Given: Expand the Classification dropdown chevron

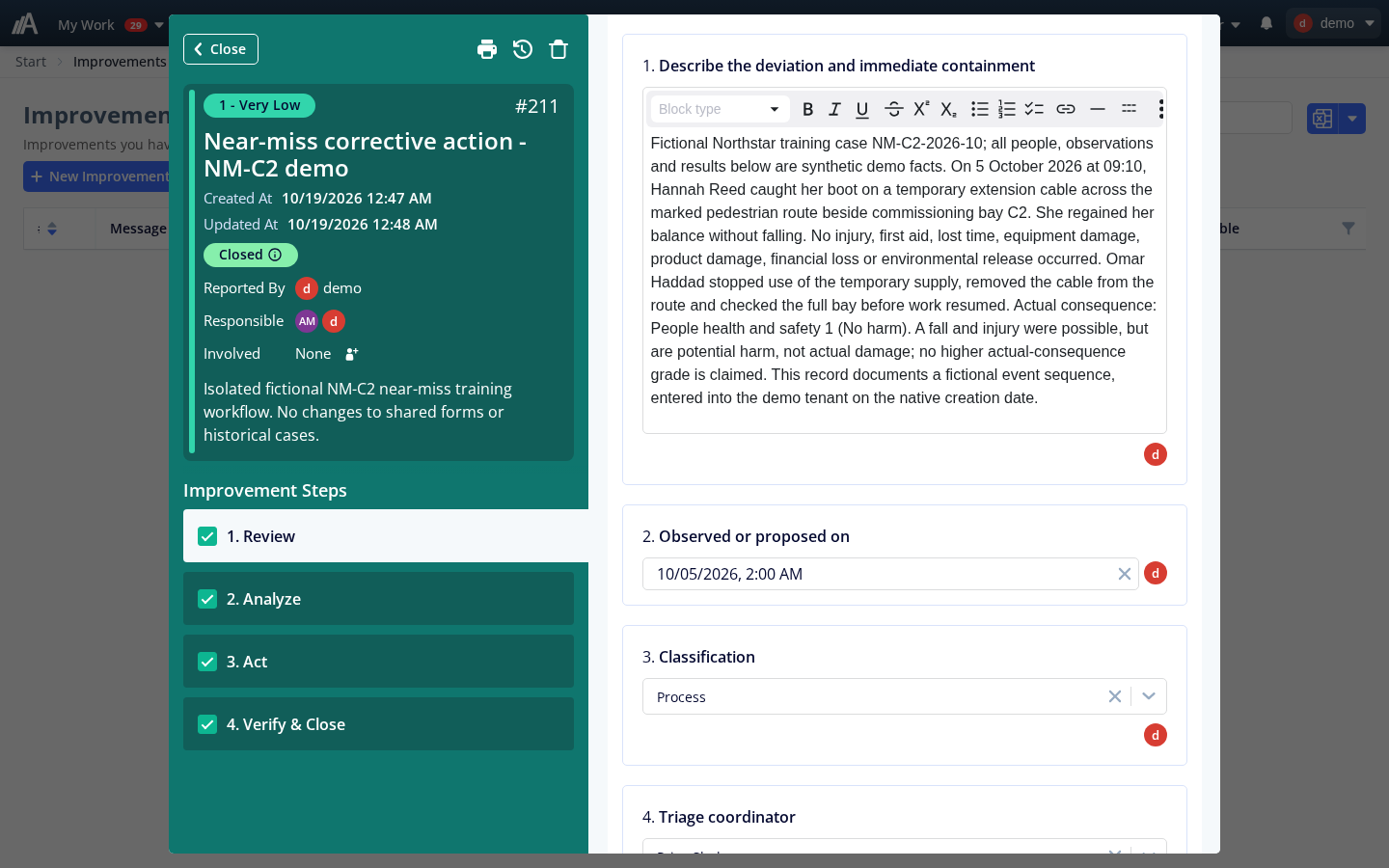Looking at the screenshot, I should click(1149, 696).
